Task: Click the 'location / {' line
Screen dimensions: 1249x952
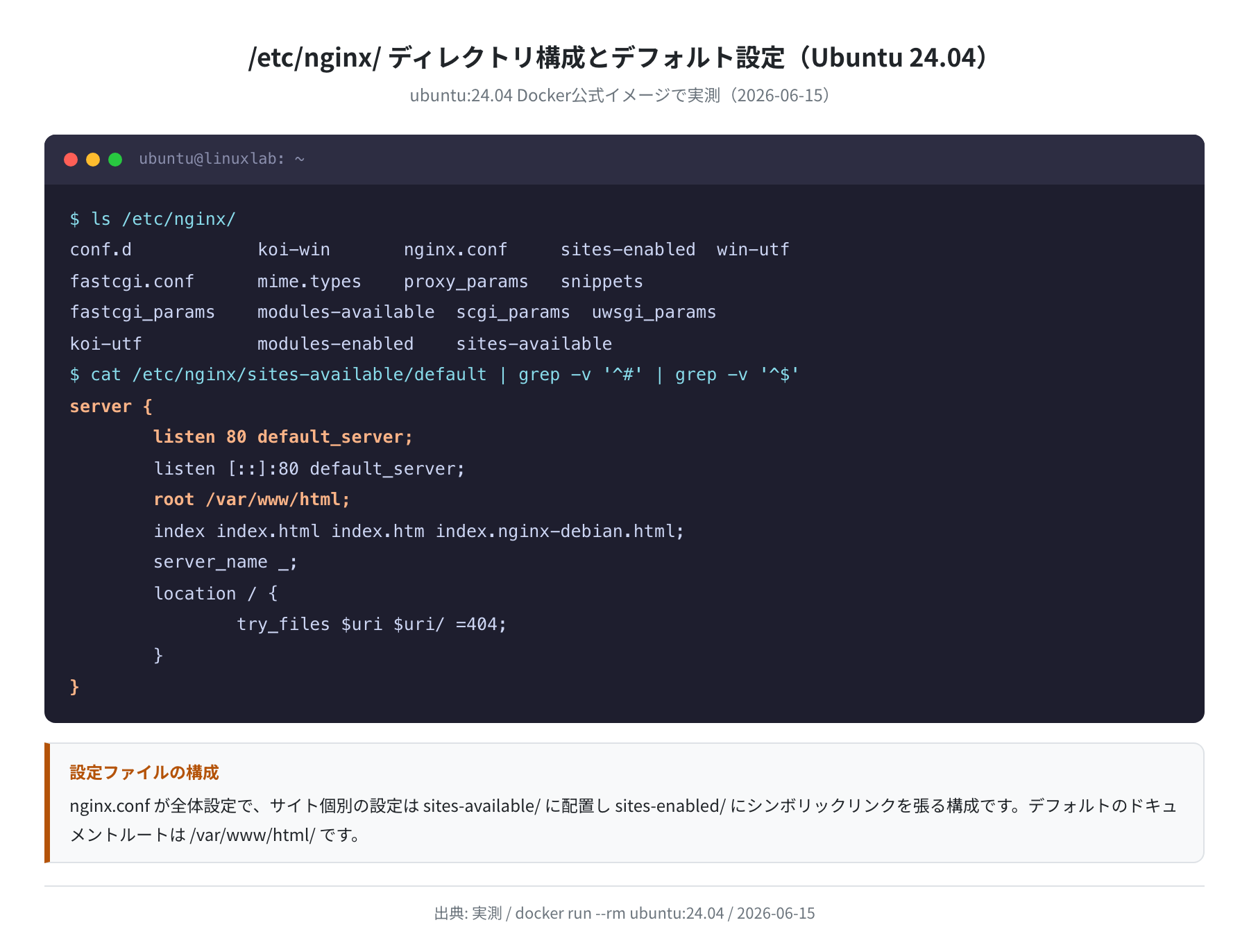Action: click(x=216, y=594)
